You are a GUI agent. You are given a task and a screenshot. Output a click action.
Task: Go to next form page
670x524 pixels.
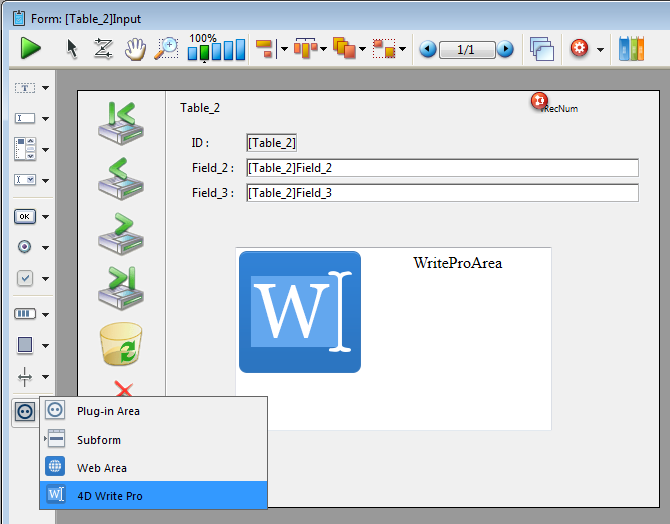coord(505,49)
